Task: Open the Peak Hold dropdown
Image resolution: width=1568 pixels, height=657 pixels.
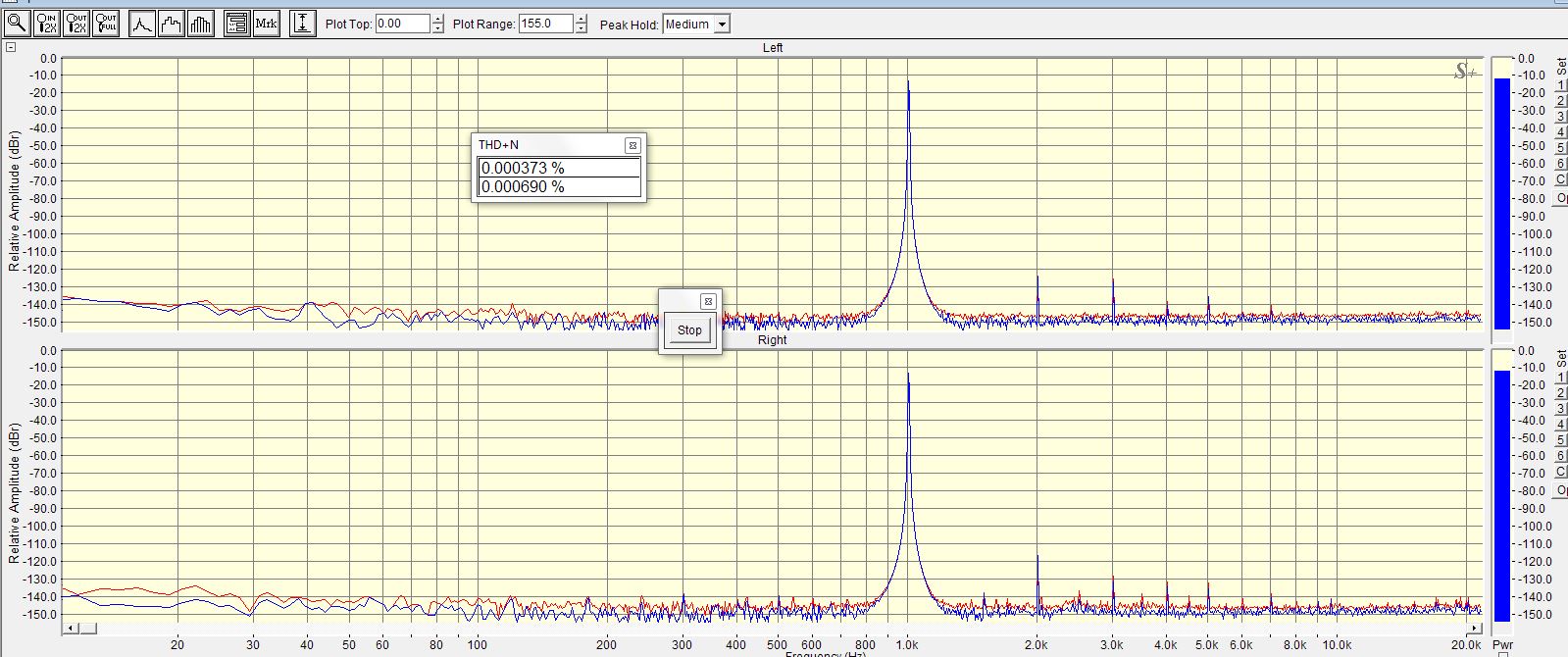Action: point(722,25)
